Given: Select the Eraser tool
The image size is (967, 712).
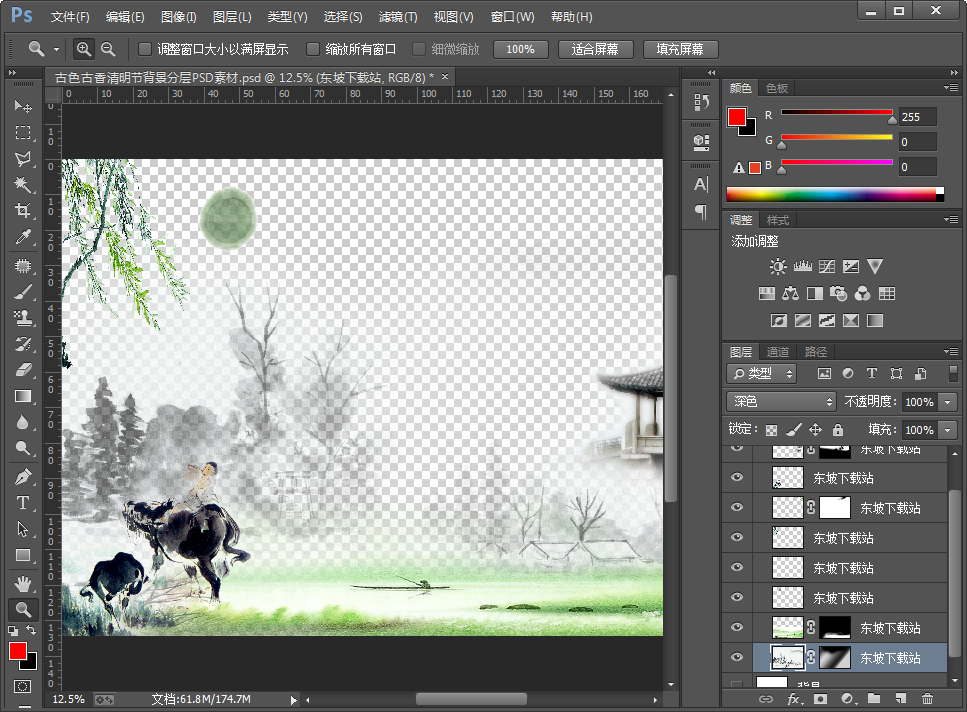Looking at the screenshot, I should pyautogui.click(x=23, y=370).
